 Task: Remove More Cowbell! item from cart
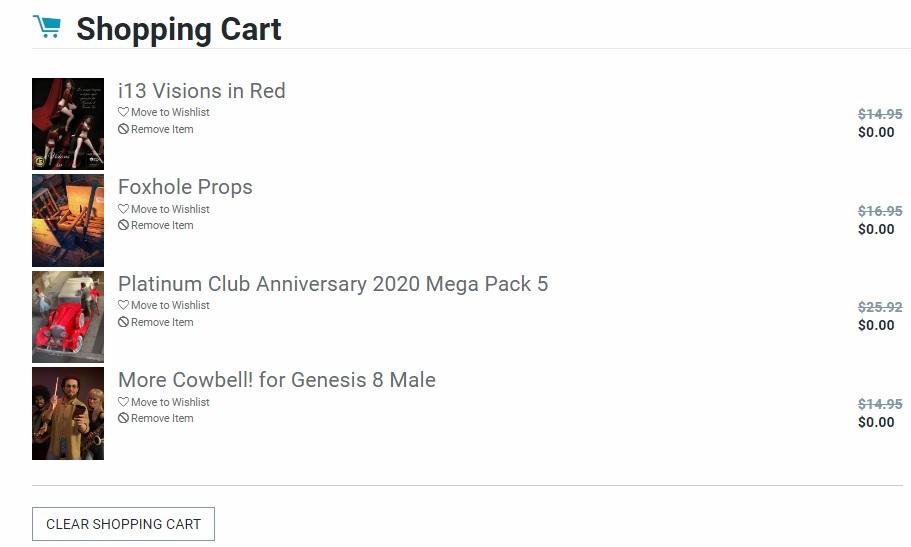click(162, 419)
